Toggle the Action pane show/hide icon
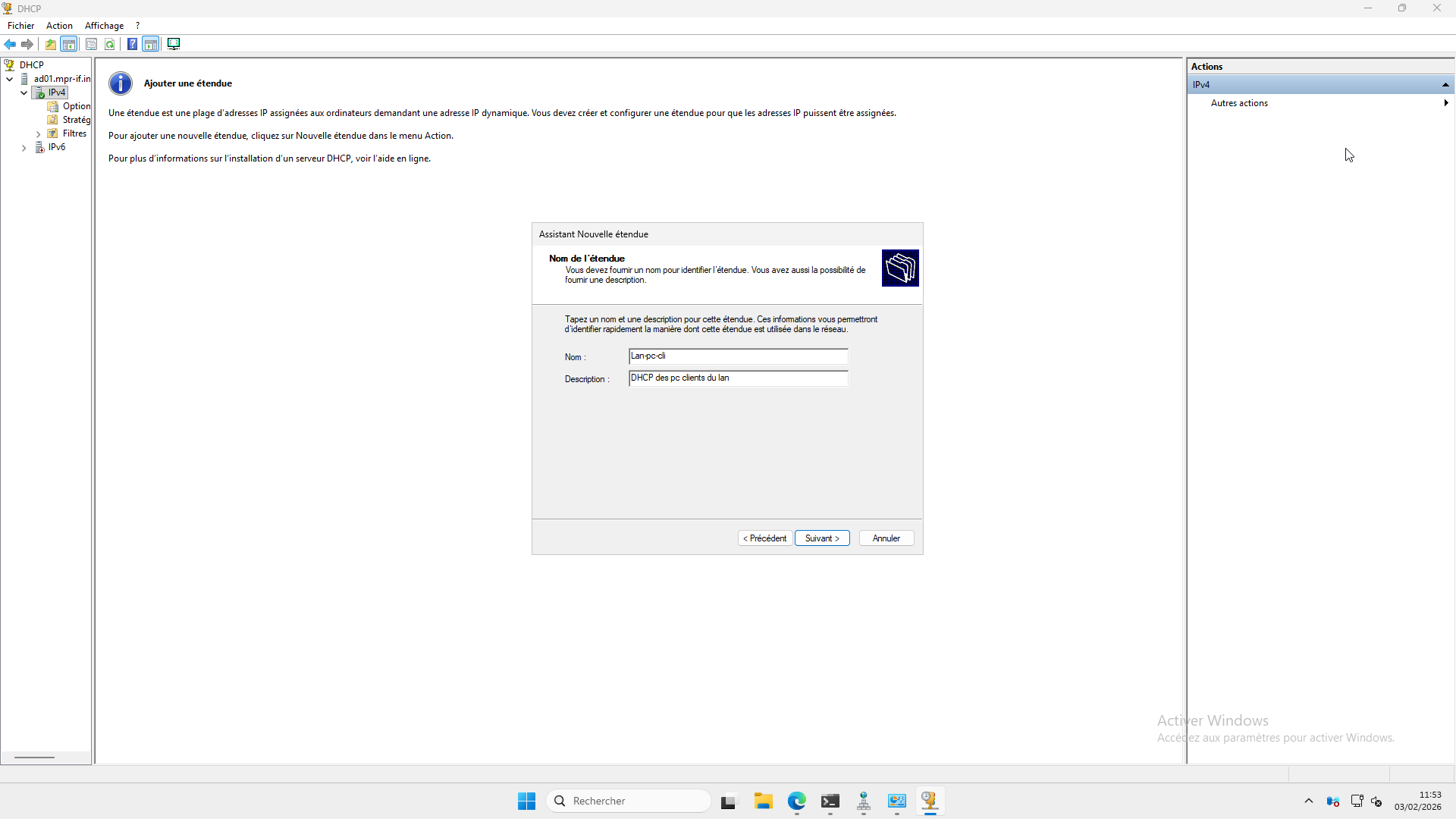 151,44
